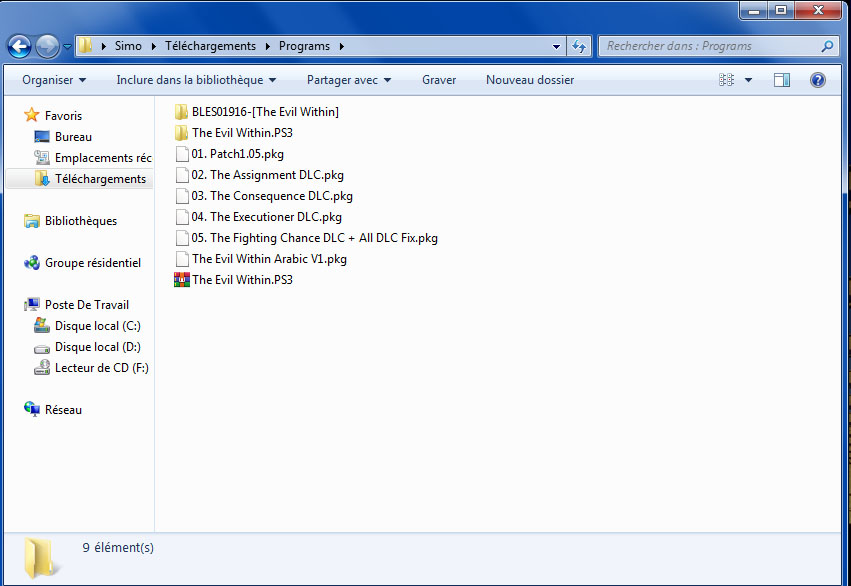
Task: Click in the Rechercher dans Programs search field
Action: point(710,46)
